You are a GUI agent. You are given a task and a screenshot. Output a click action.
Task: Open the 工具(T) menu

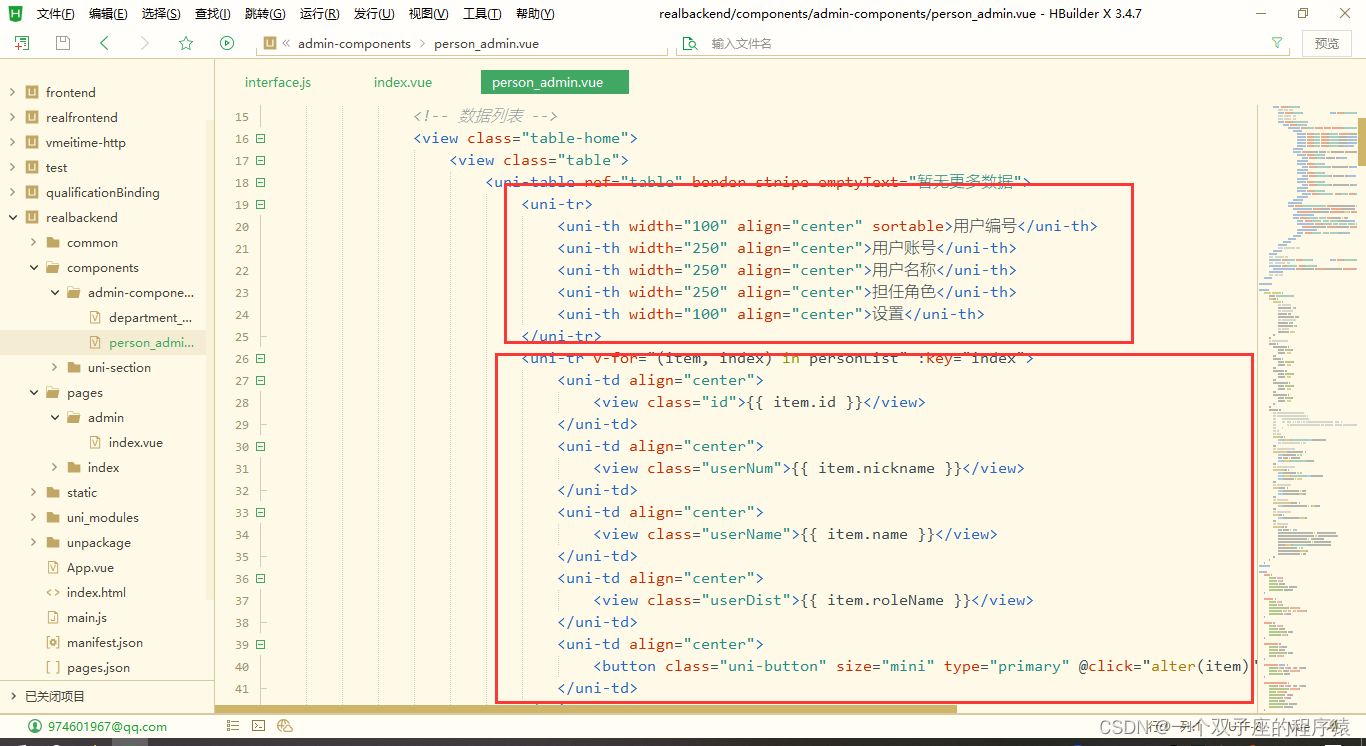tap(482, 14)
